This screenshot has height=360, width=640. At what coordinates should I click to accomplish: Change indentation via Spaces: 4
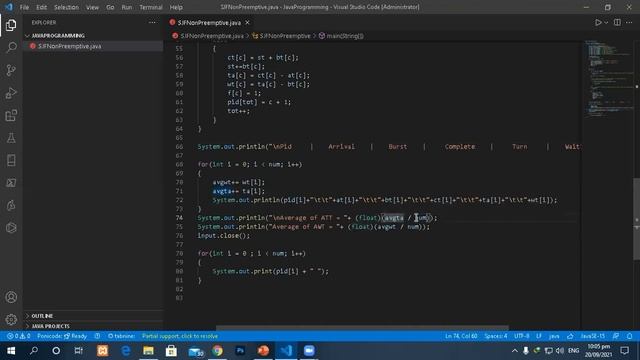[x=496, y=336]
